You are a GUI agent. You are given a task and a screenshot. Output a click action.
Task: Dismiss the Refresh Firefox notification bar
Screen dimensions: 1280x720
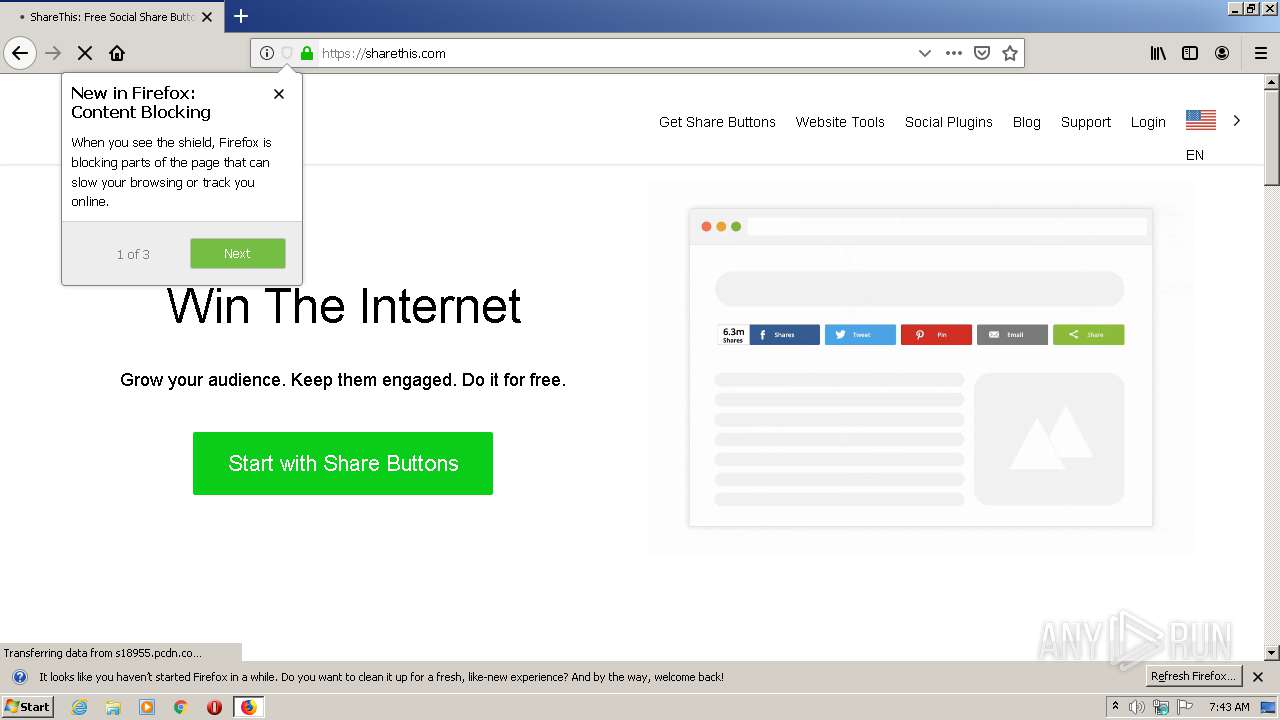click(1258, 677)
